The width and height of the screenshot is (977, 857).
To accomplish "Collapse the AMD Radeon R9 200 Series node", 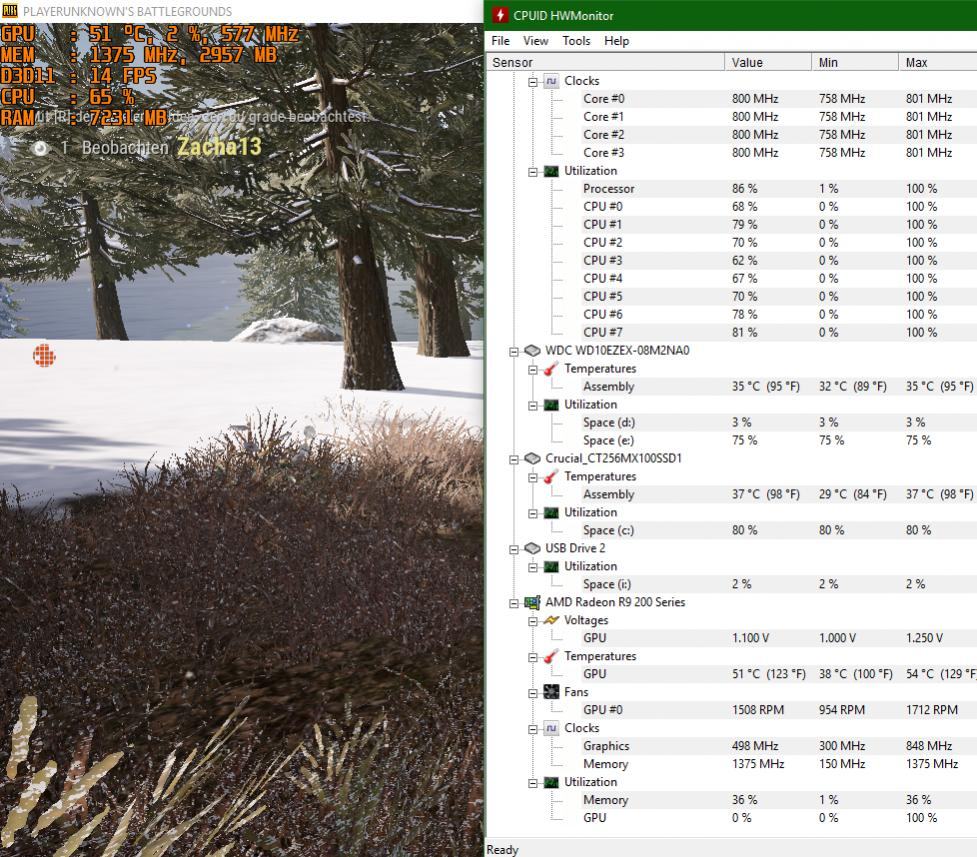I will click(514, 603).
